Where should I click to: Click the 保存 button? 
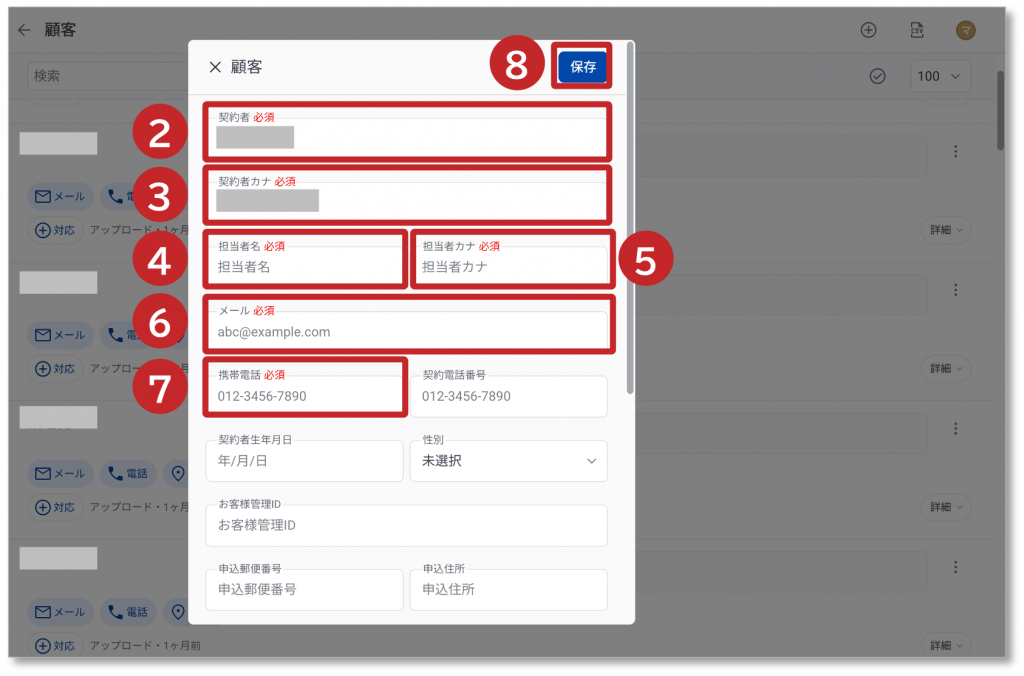point(582,67)
